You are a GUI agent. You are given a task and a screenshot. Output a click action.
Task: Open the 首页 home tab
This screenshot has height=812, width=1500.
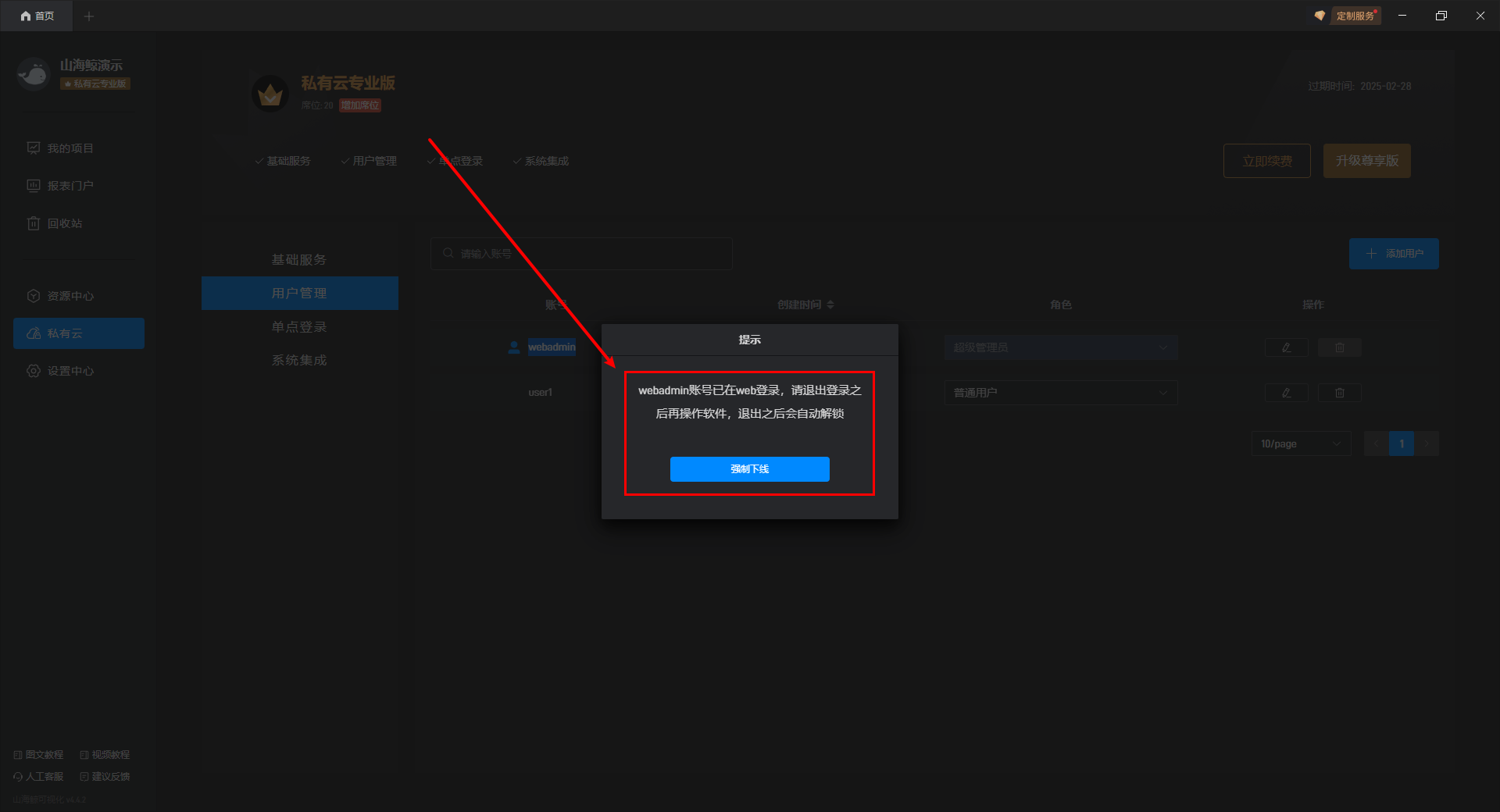[37, 16]
